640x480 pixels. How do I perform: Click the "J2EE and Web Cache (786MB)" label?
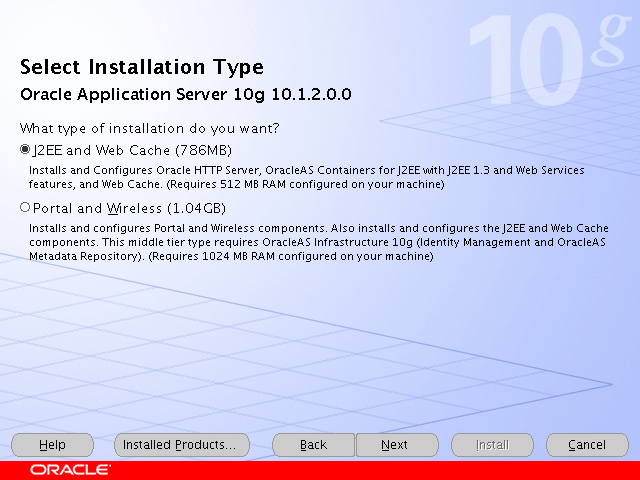132,150
